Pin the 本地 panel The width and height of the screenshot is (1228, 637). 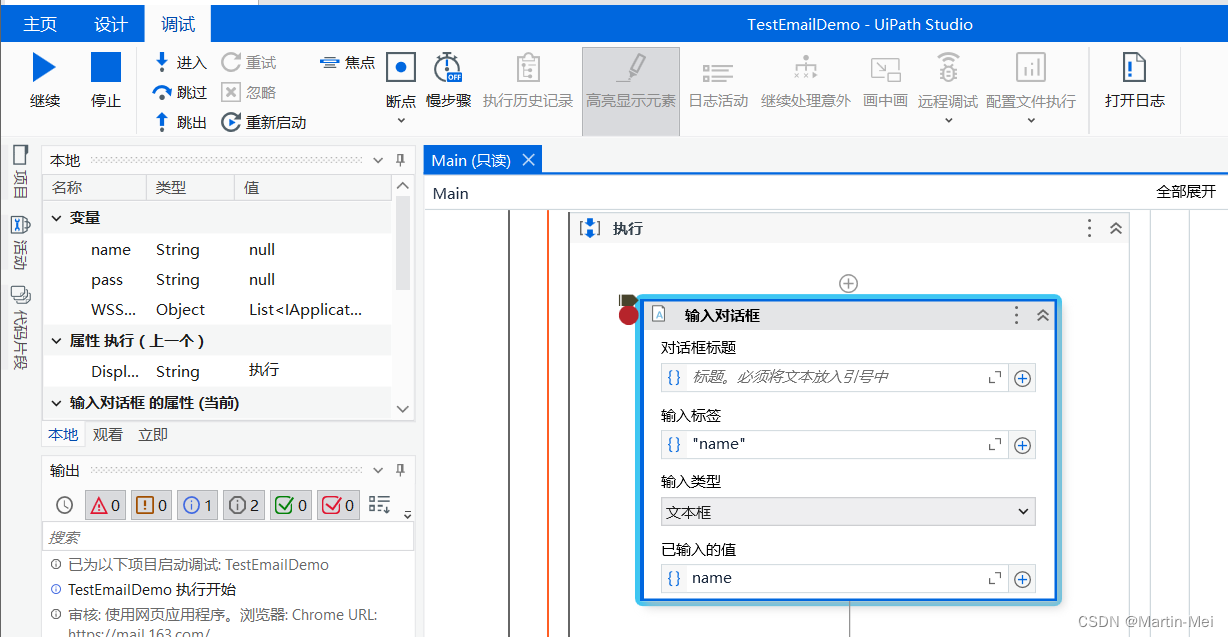coord(400,160)
